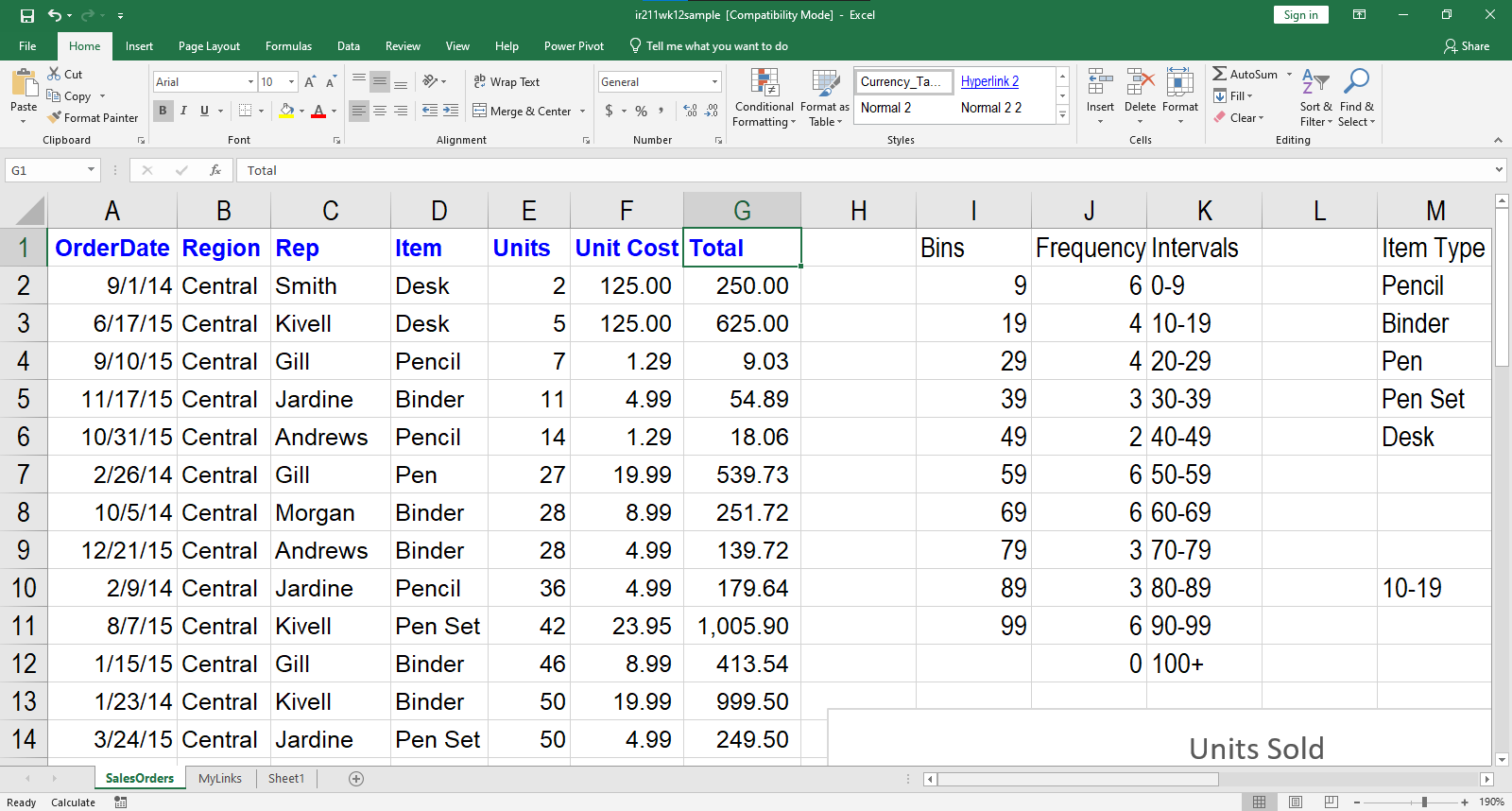Click the Format Painter brush icon

pos(55,117)
